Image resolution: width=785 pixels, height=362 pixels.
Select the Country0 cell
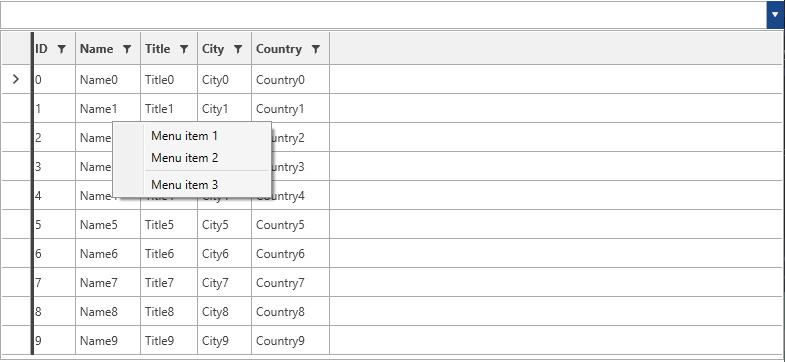290,80
